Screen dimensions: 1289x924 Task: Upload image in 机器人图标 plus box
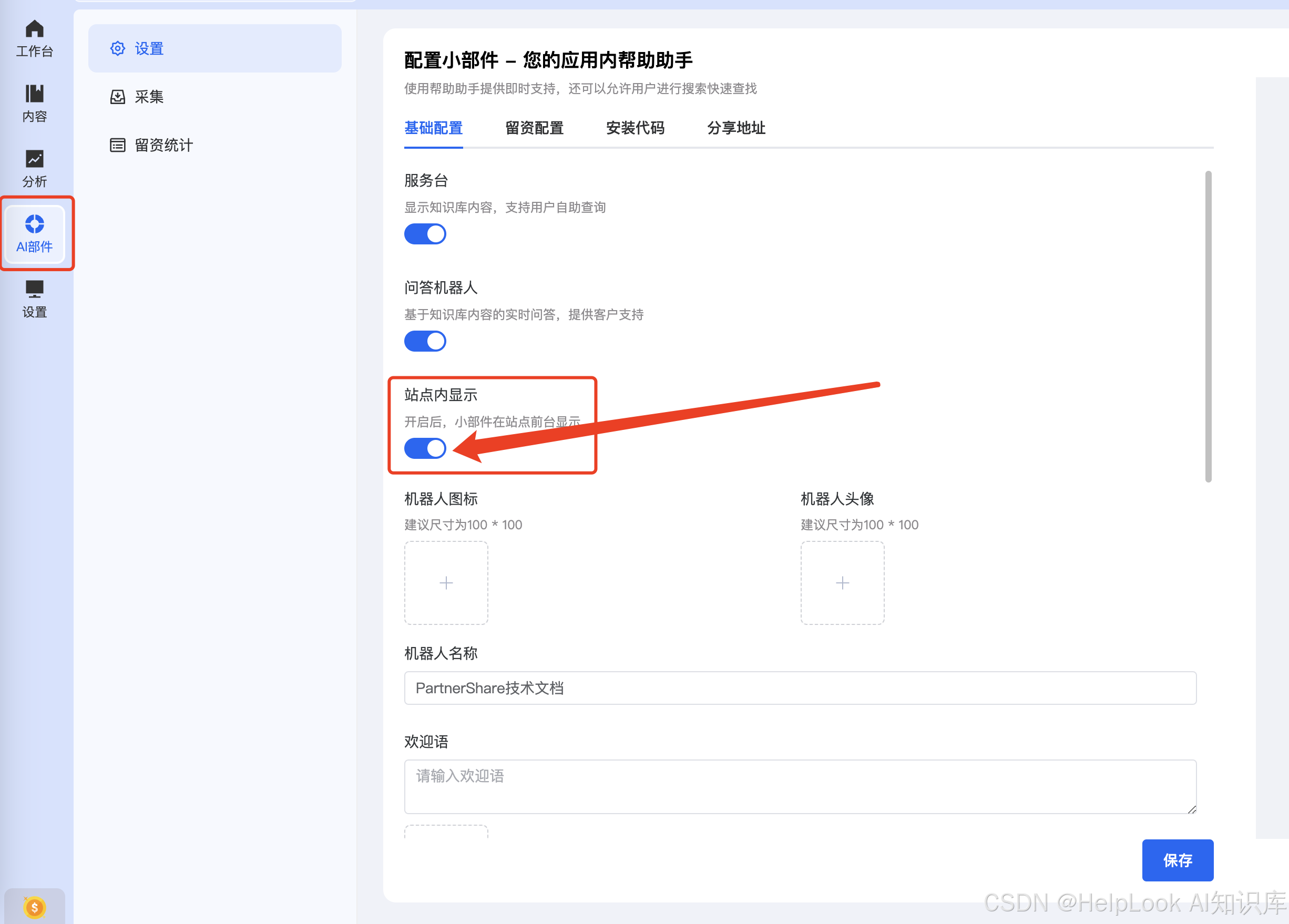click(x=446, y=582)
